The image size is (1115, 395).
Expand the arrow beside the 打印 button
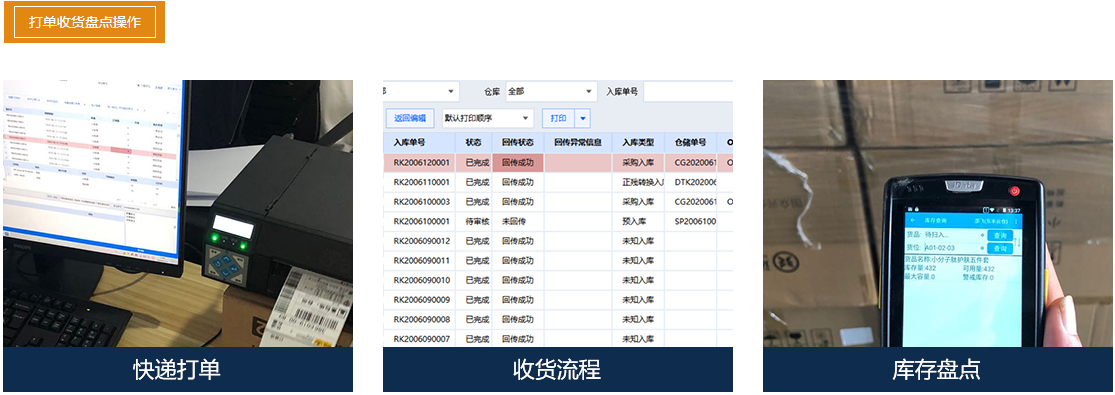tap(582, 118)
